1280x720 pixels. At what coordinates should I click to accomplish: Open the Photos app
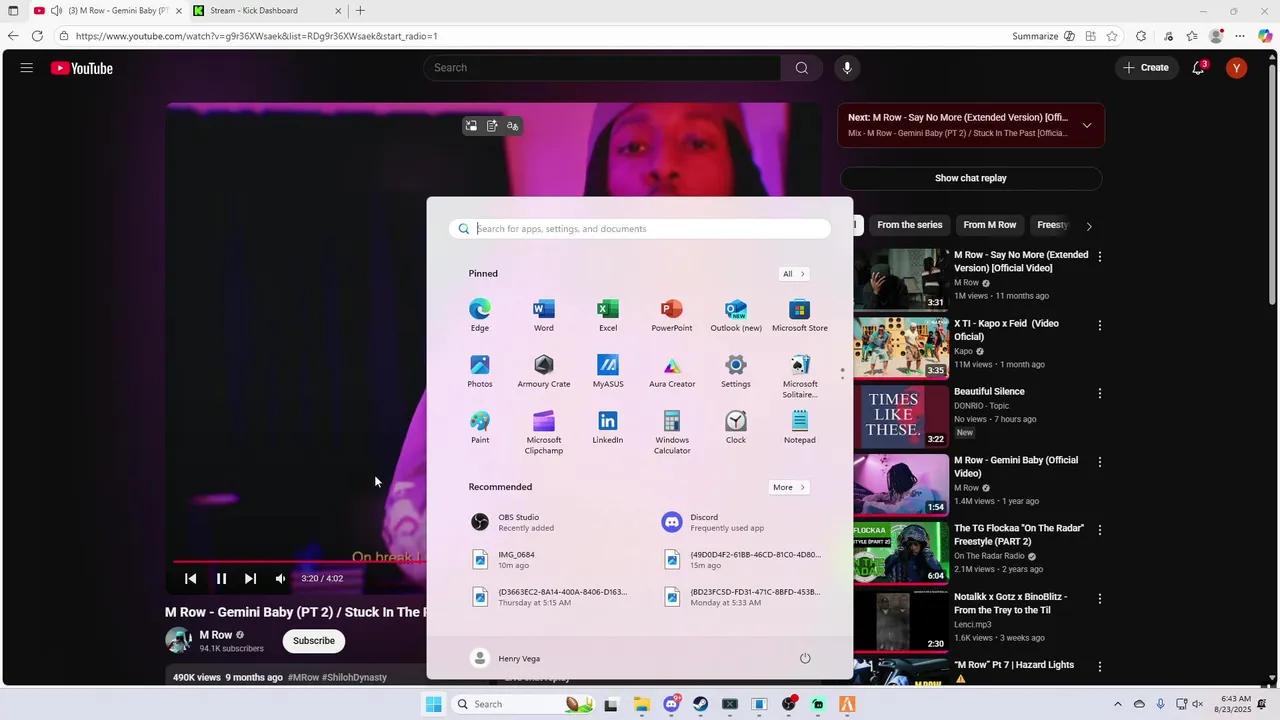coord(480,370)
